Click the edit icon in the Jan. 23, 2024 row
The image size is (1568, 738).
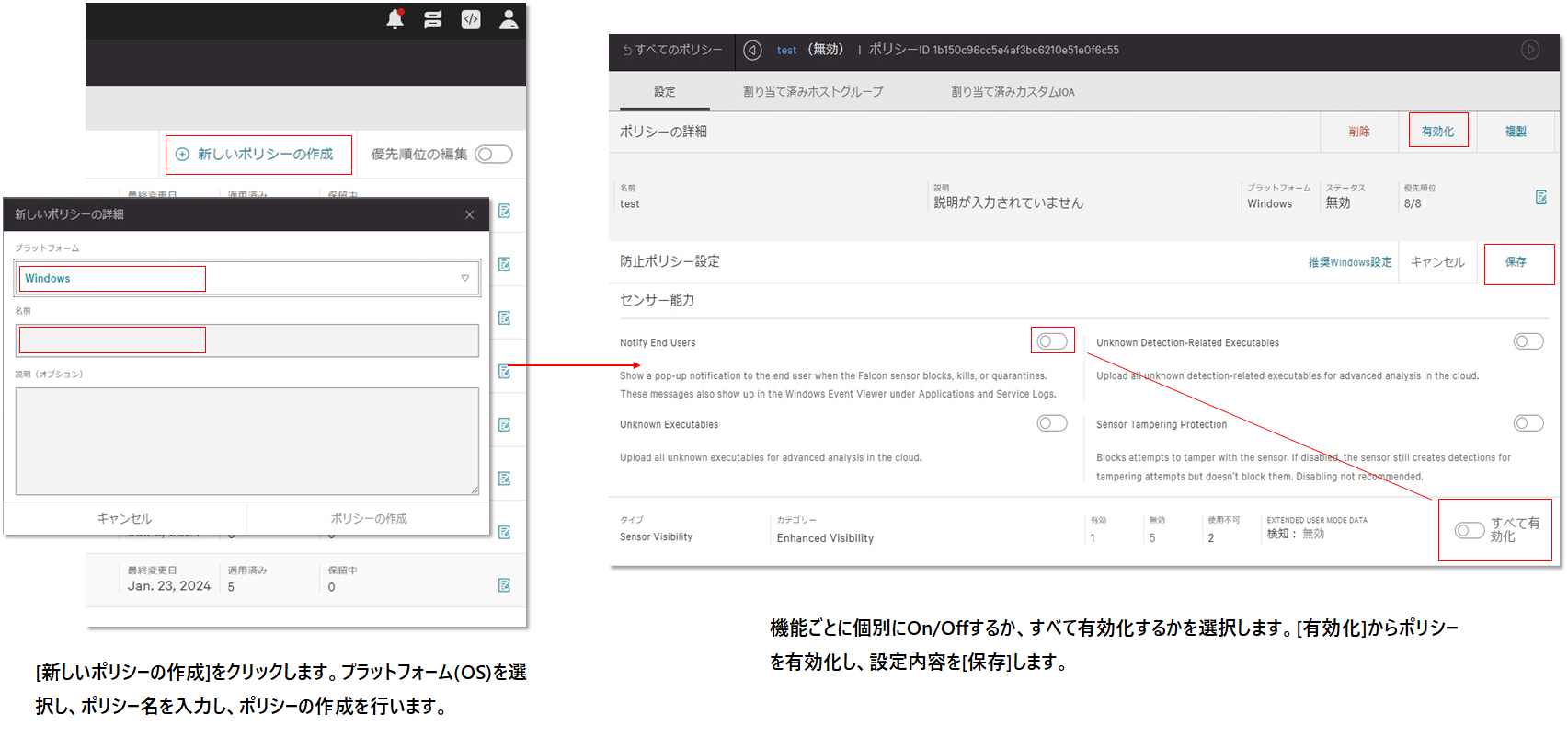pyautogui.click(x=504, y=585)
